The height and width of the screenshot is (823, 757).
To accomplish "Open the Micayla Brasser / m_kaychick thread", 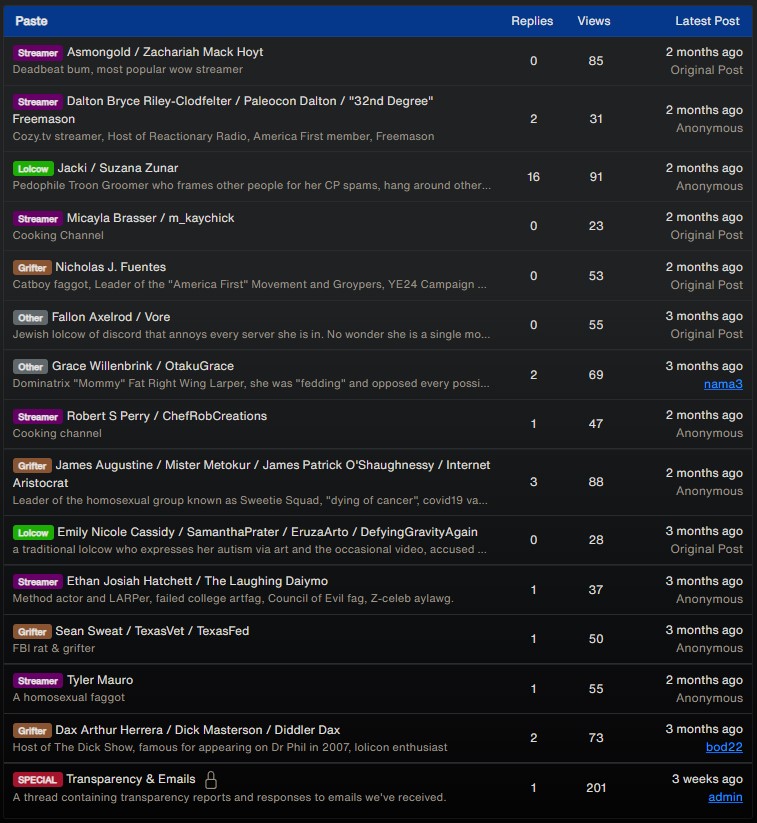I will pos(150,218).
